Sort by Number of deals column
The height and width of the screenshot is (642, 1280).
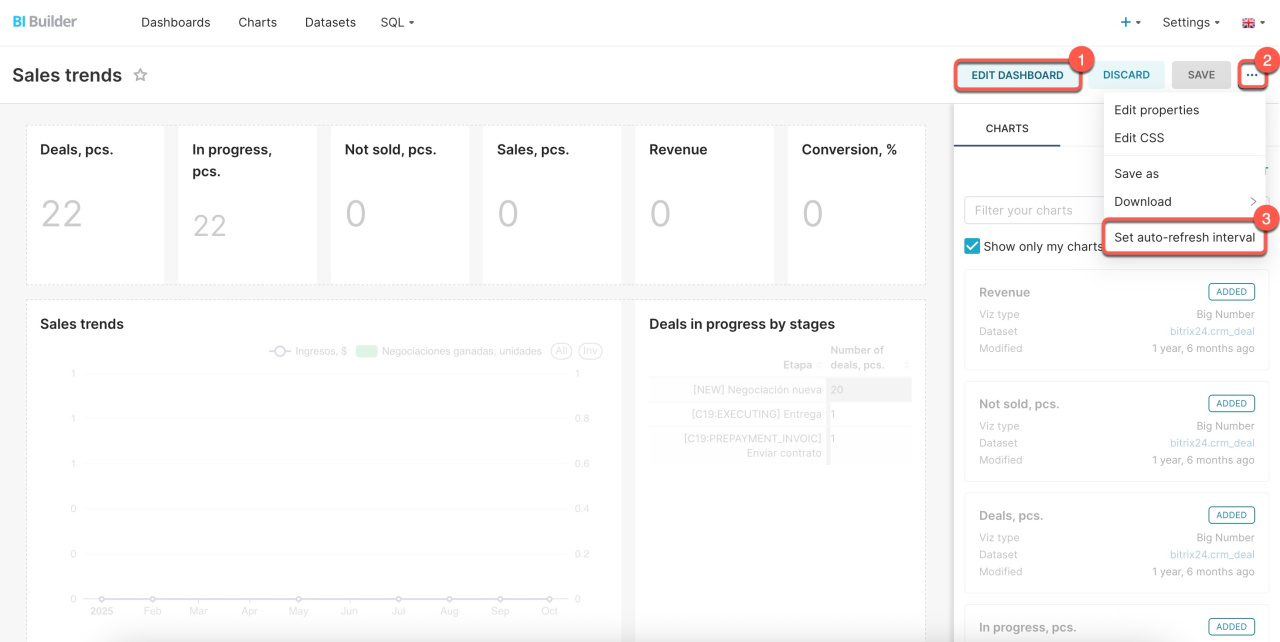click(857, 357)
